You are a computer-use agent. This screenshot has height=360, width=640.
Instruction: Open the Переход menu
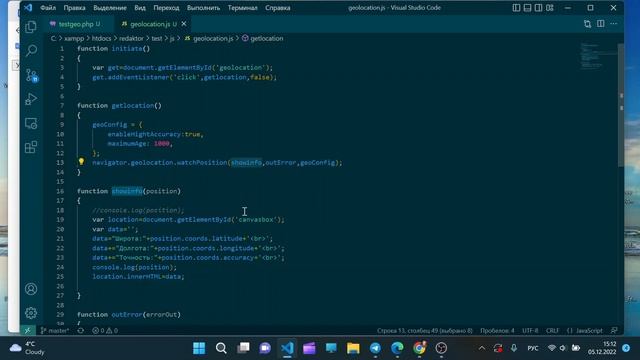[x=166, y=8]
